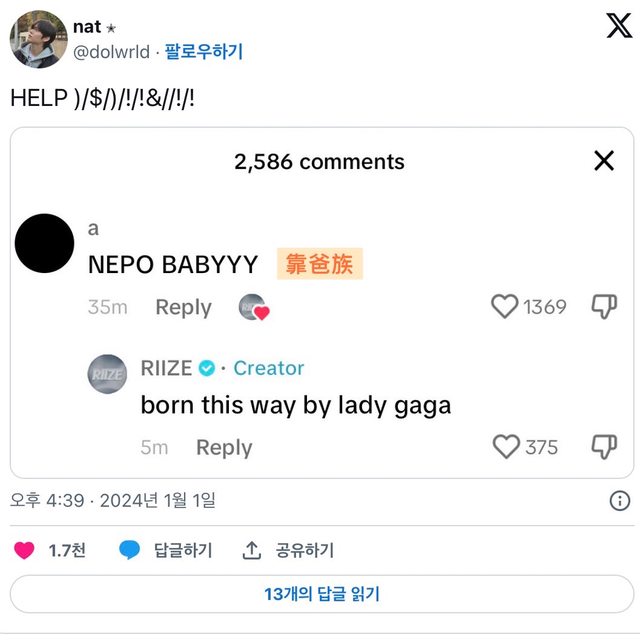
Task: Click the share upload icon
Action: coord(253,550)
